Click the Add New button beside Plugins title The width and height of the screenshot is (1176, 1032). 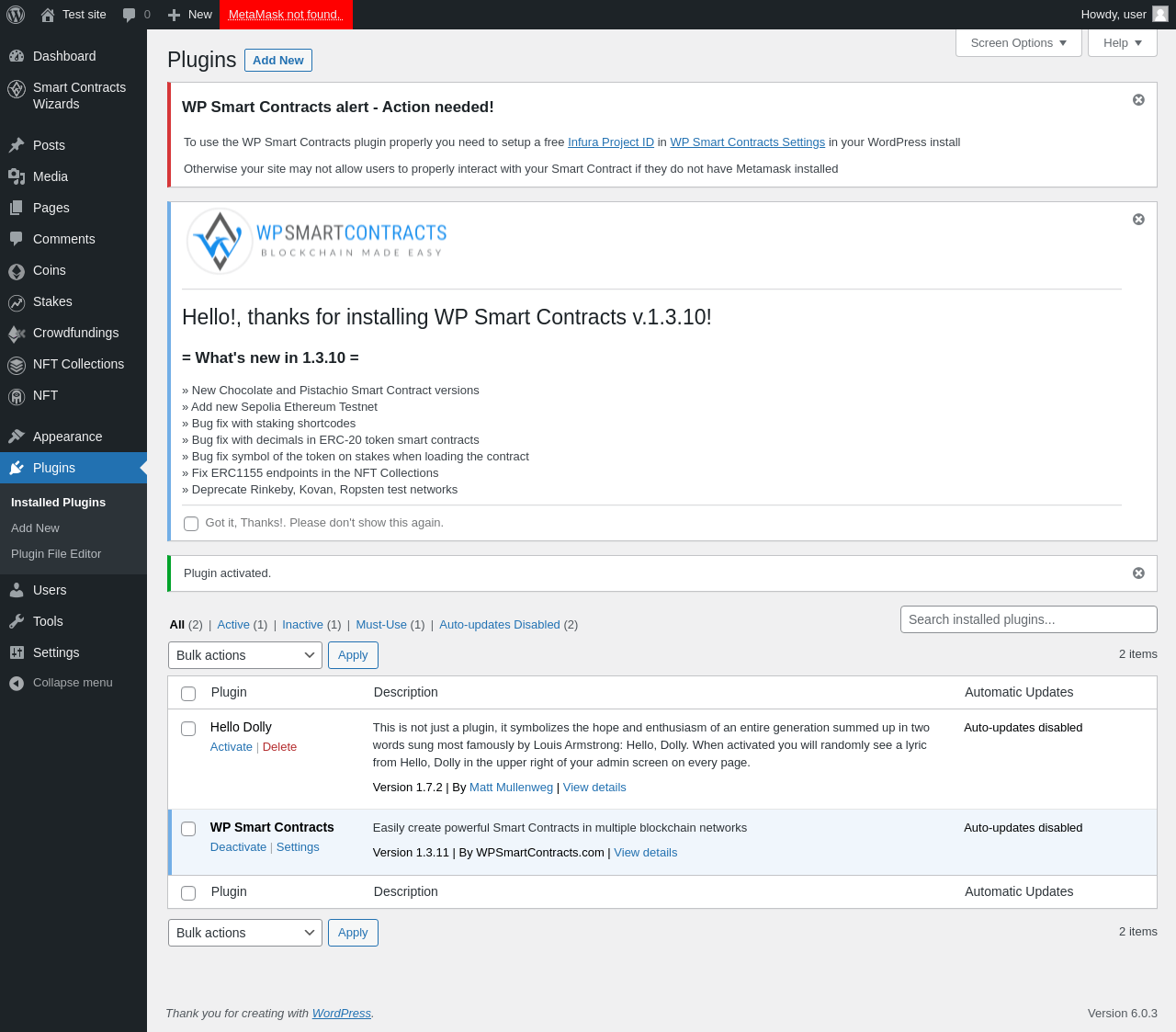tap(278, 60)
